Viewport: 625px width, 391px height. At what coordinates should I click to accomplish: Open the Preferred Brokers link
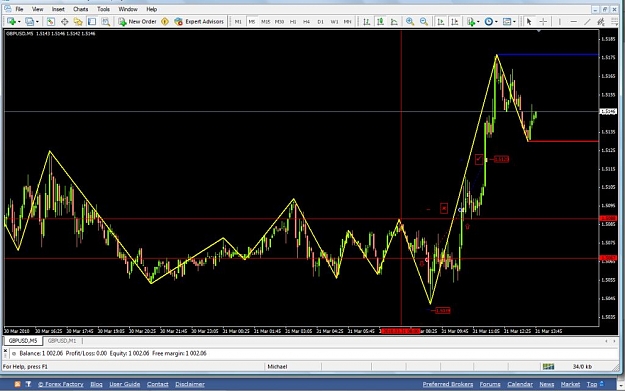[x=448, y=384]
